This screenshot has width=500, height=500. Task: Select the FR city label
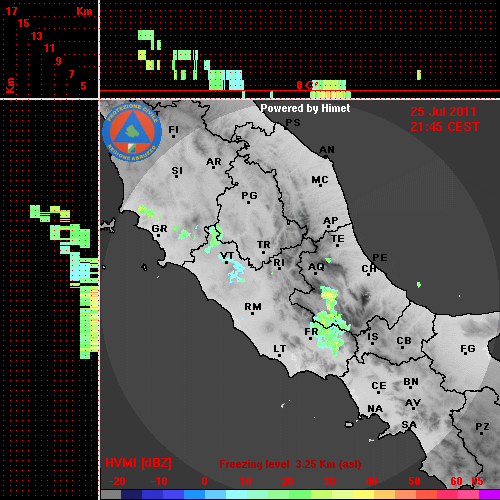311,332
